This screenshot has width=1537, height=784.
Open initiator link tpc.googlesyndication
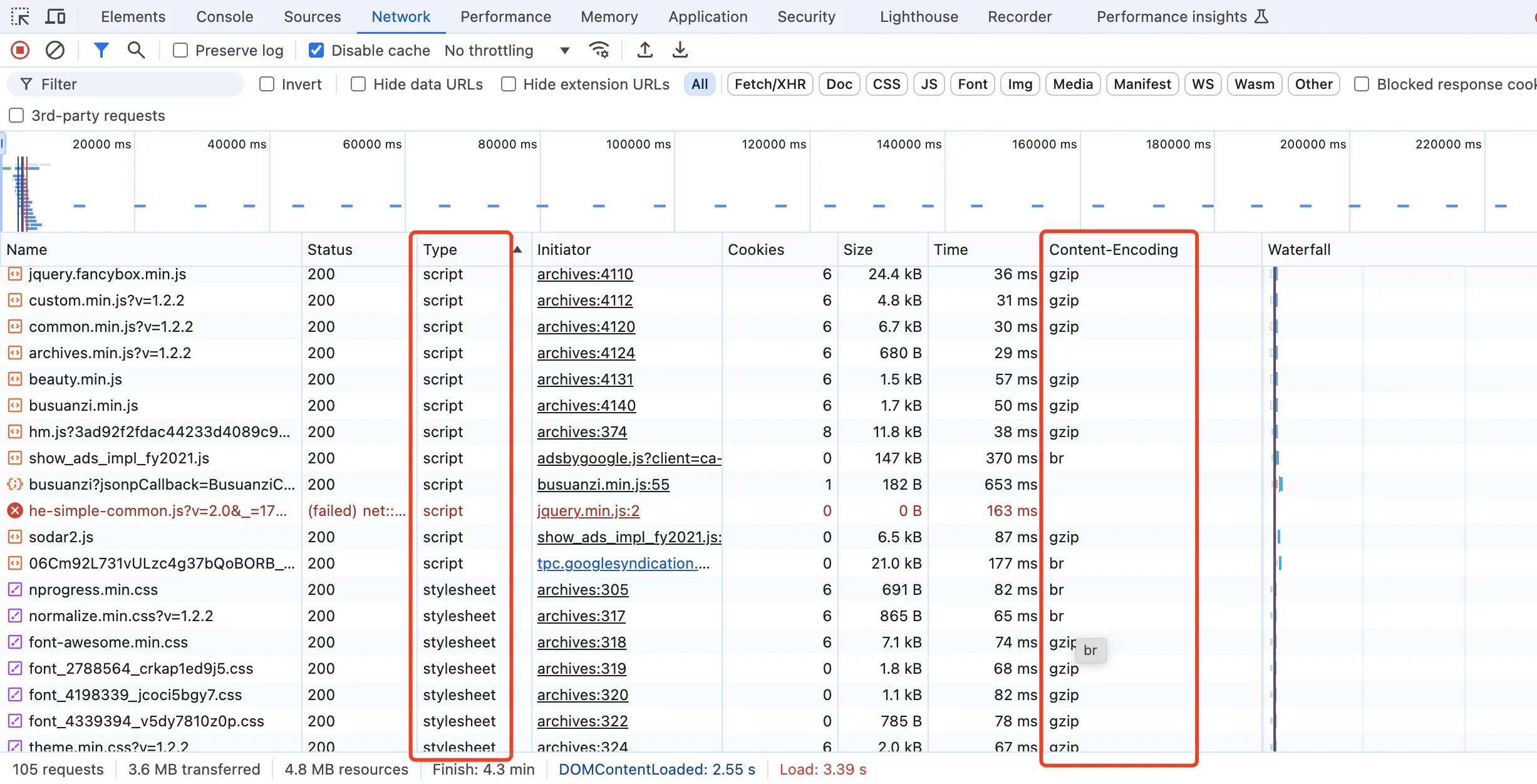[623, 564]
